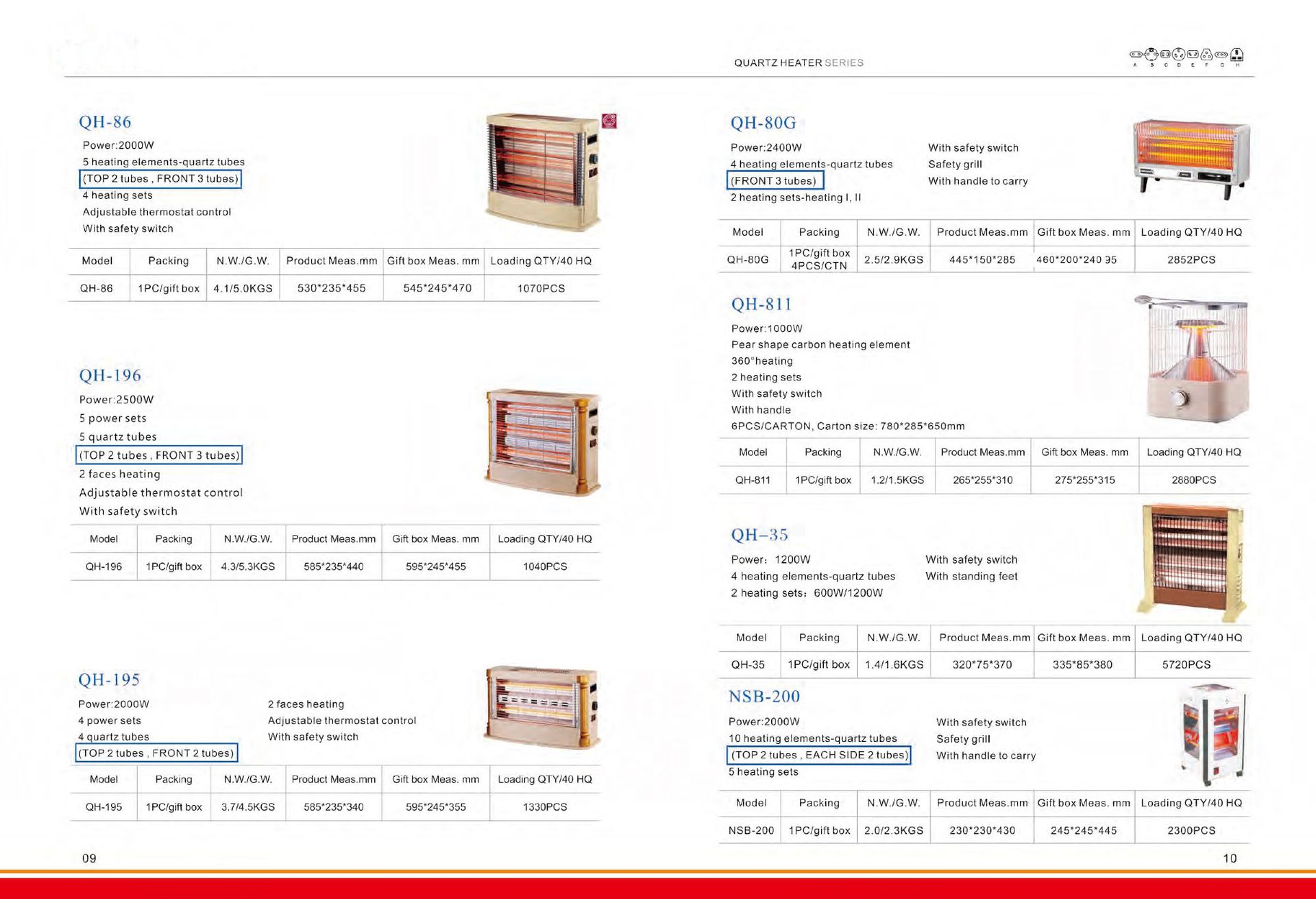Click three-hole plug type G icon

click(x=1221, y=54)
